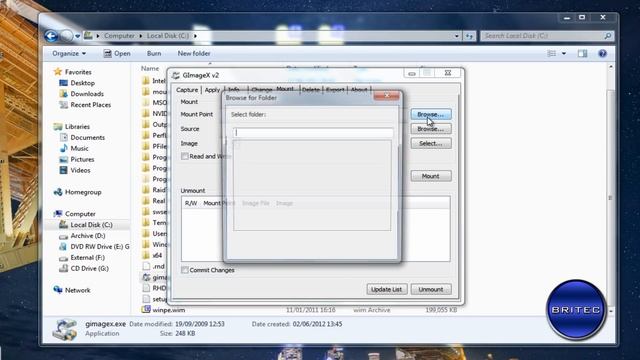
Task: Click the search magnifier icon
Action: 607,36
